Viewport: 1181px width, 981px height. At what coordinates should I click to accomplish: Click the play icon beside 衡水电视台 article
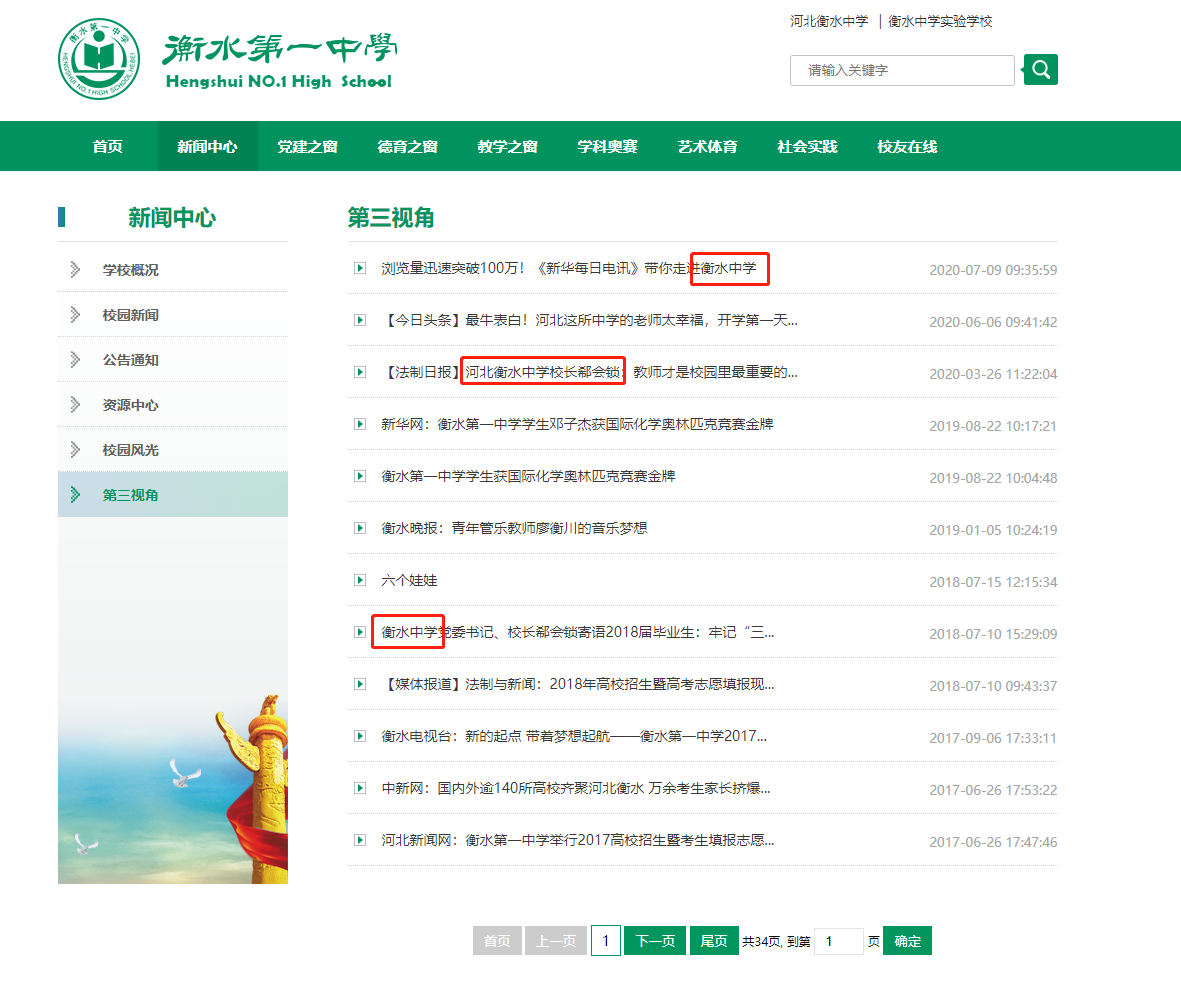(360, 736)
